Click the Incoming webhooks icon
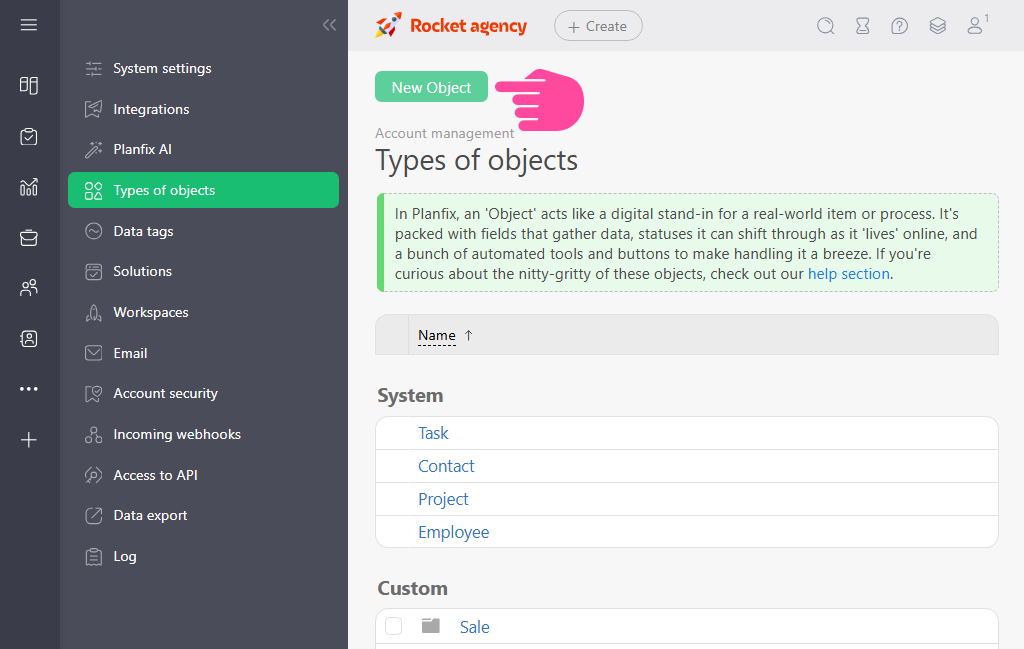The image size is (1024, 649). [93, 435]
